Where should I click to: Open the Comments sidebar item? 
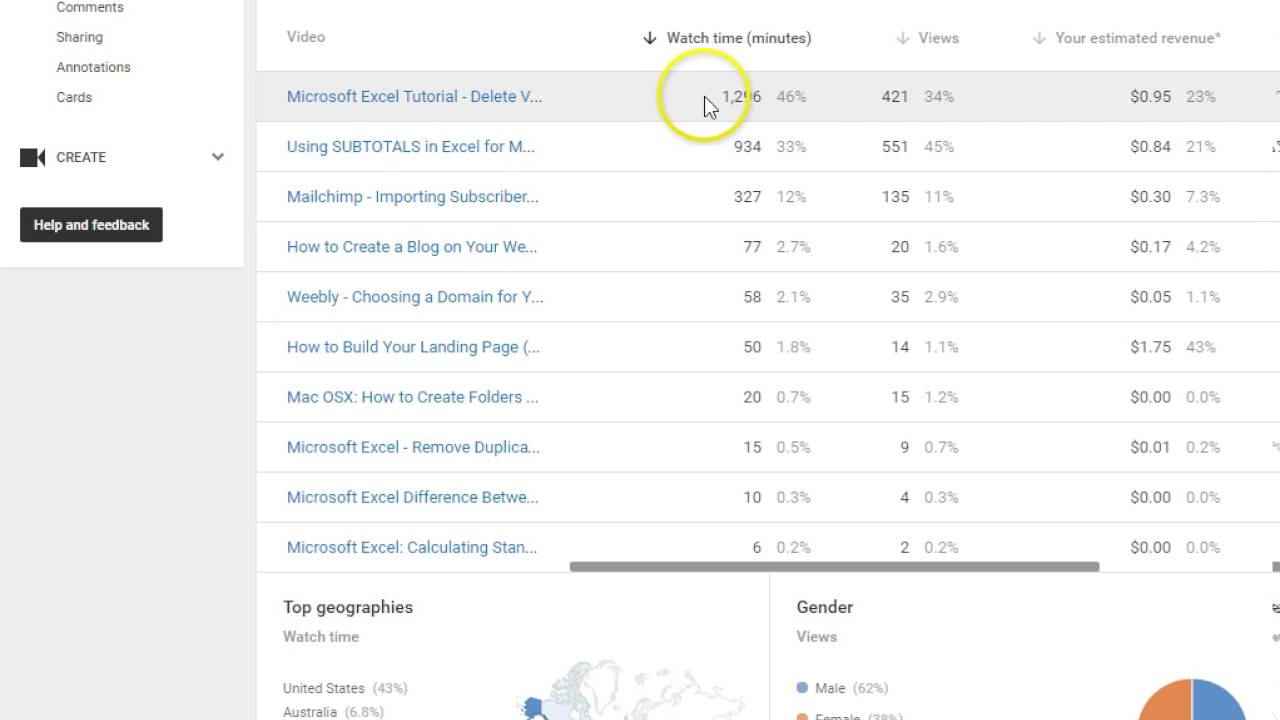90,8
